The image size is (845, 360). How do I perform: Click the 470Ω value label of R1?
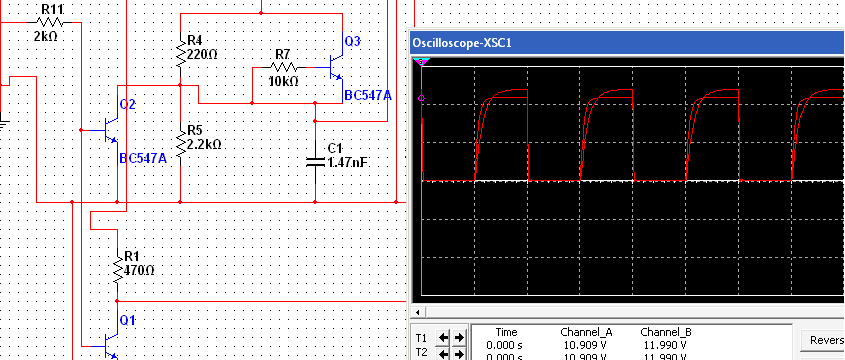139,270
